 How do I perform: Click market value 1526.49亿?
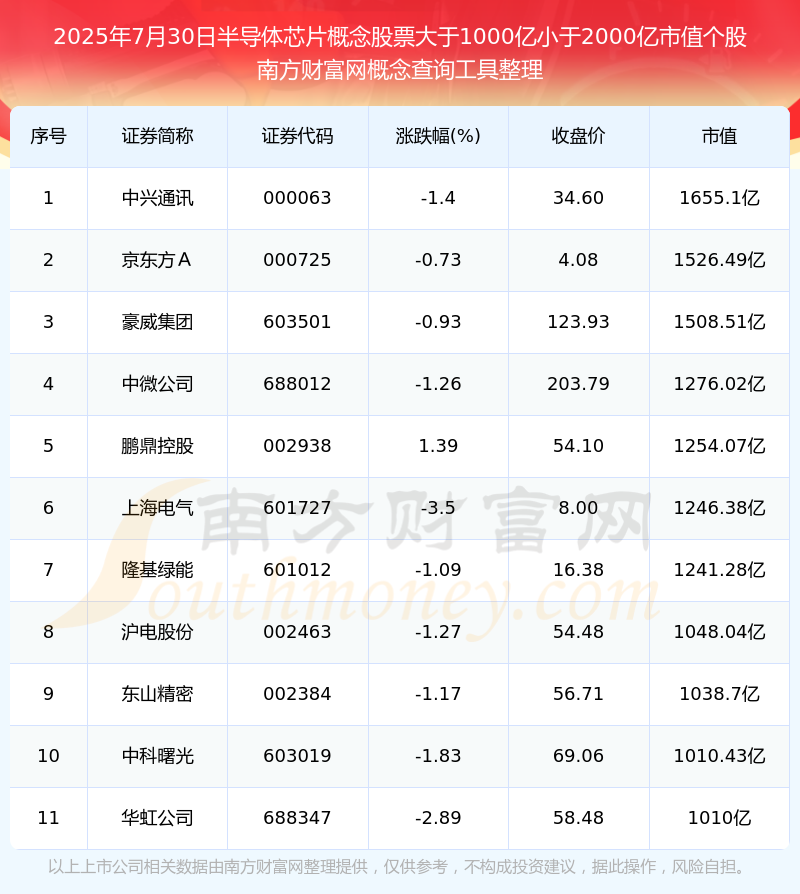pos(720,260)
